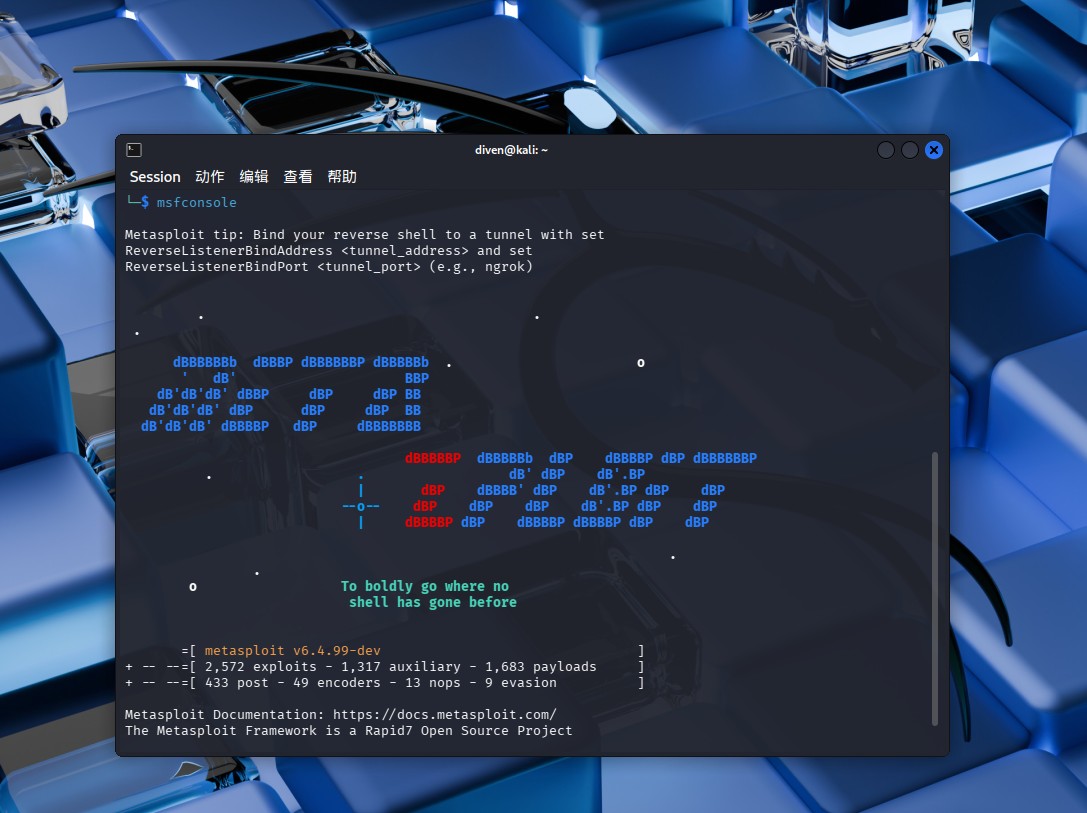Viewport: 1087px width, 813px height.
Task: Open the 动作 menu
Action: pyautogui.click(x=209, y=177)
